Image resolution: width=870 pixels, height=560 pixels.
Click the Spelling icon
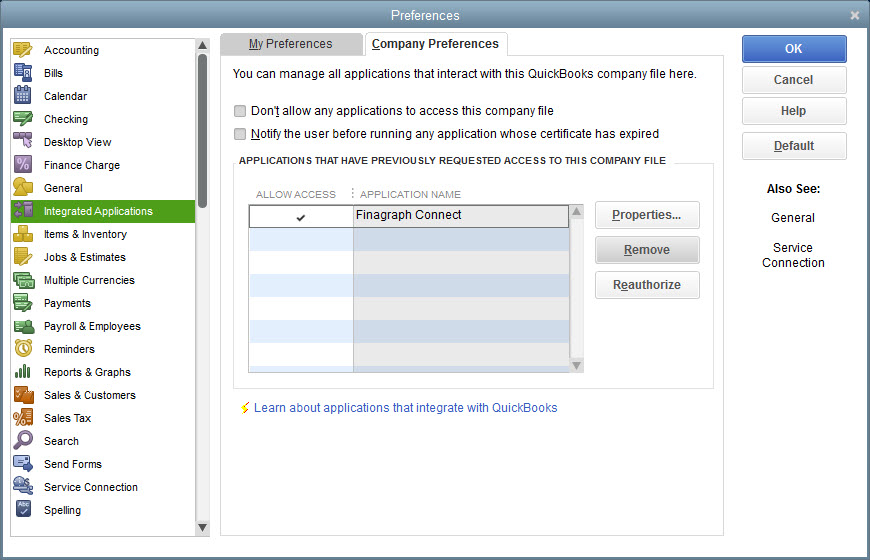coord(23,509)
